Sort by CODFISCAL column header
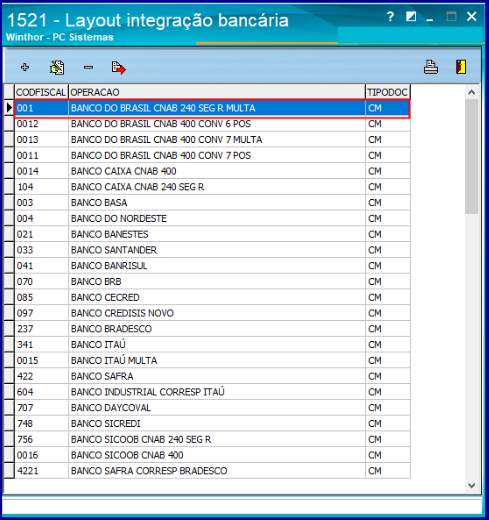Image resolution: width=489 pixels, height=520 pixels. 41,92
